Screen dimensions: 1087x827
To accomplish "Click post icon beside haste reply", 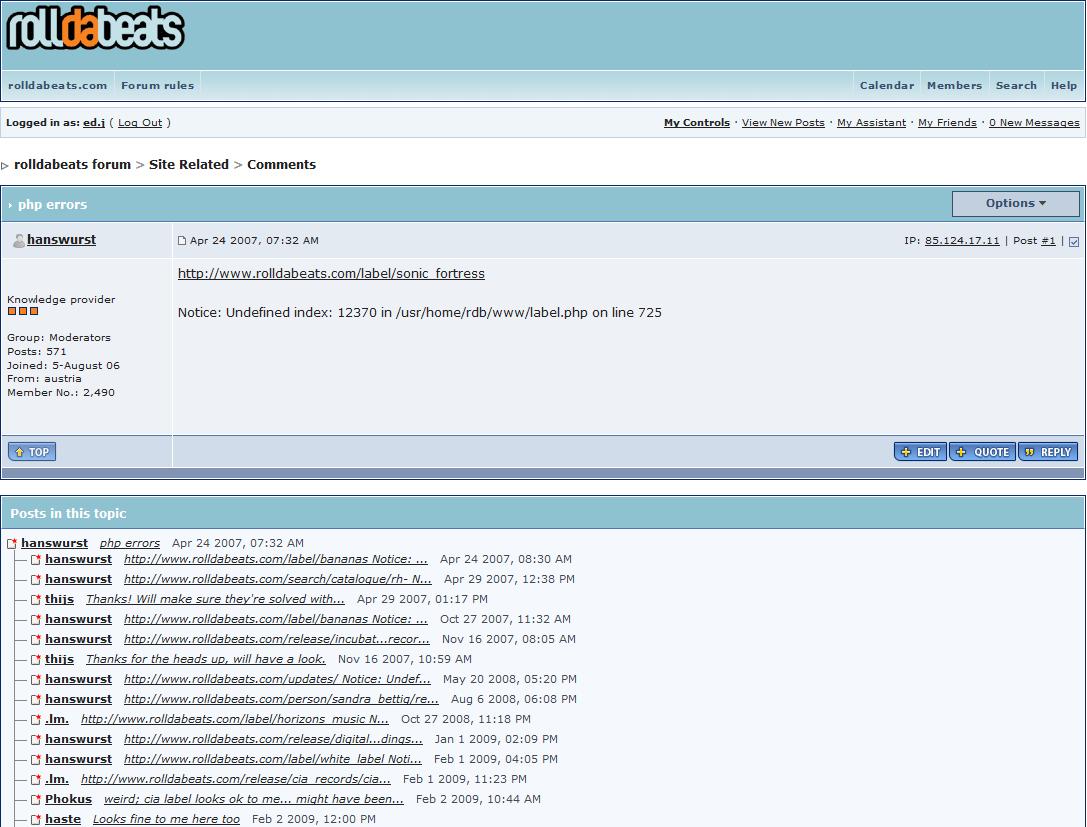I will [x=35, y=819].
